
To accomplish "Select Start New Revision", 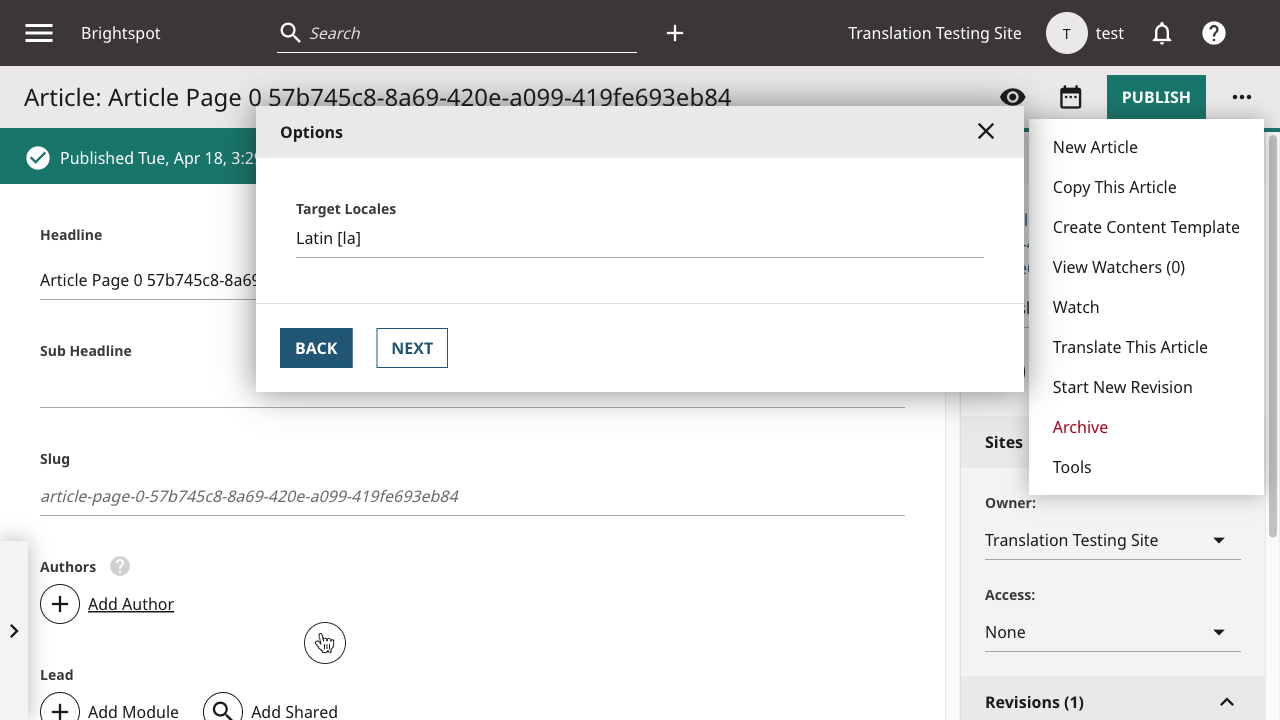I will click(x=1146, y=387).
